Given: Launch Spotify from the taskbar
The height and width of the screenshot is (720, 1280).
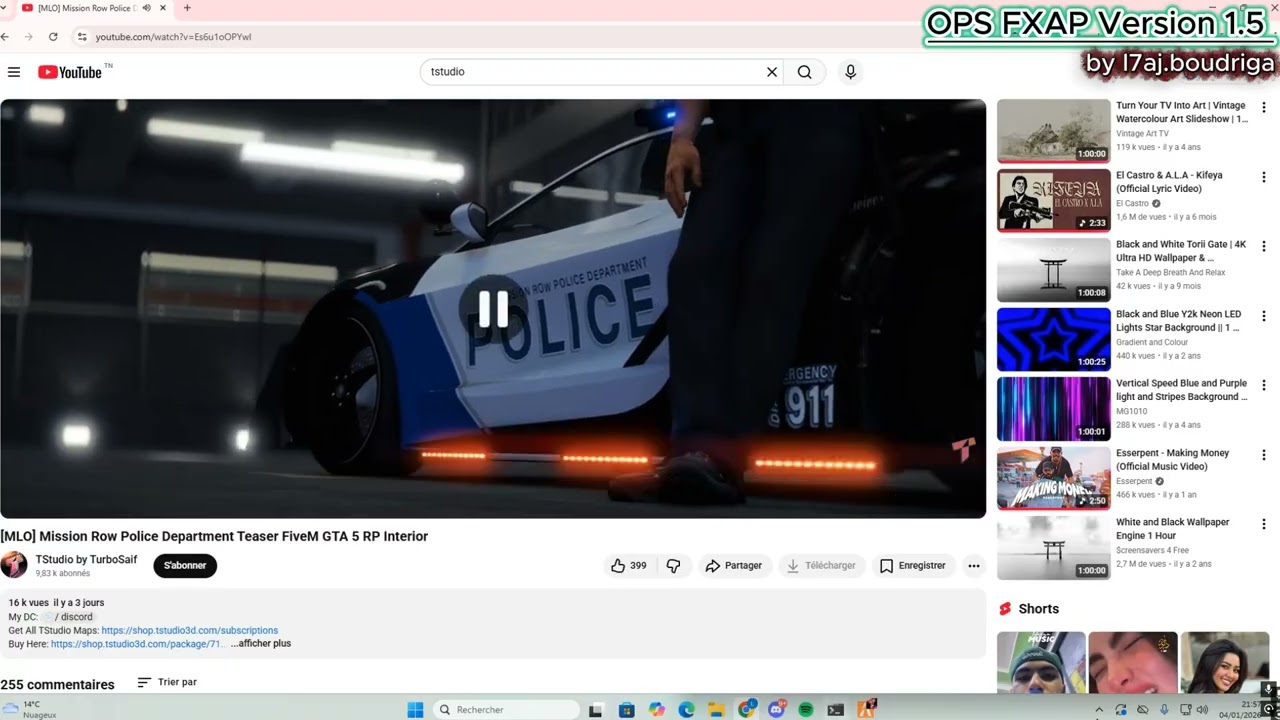Looking at the screenshot, I should [x=806, y=710].
